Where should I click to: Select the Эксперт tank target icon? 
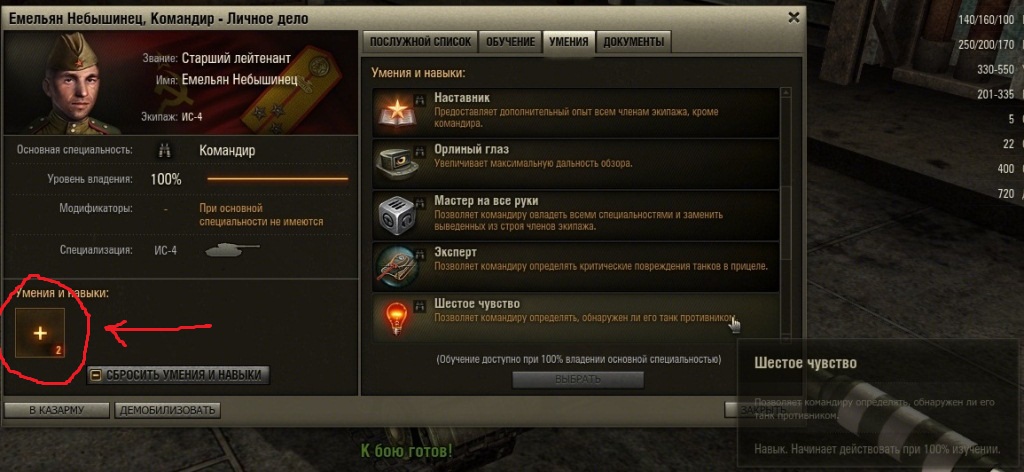point(394,267)
